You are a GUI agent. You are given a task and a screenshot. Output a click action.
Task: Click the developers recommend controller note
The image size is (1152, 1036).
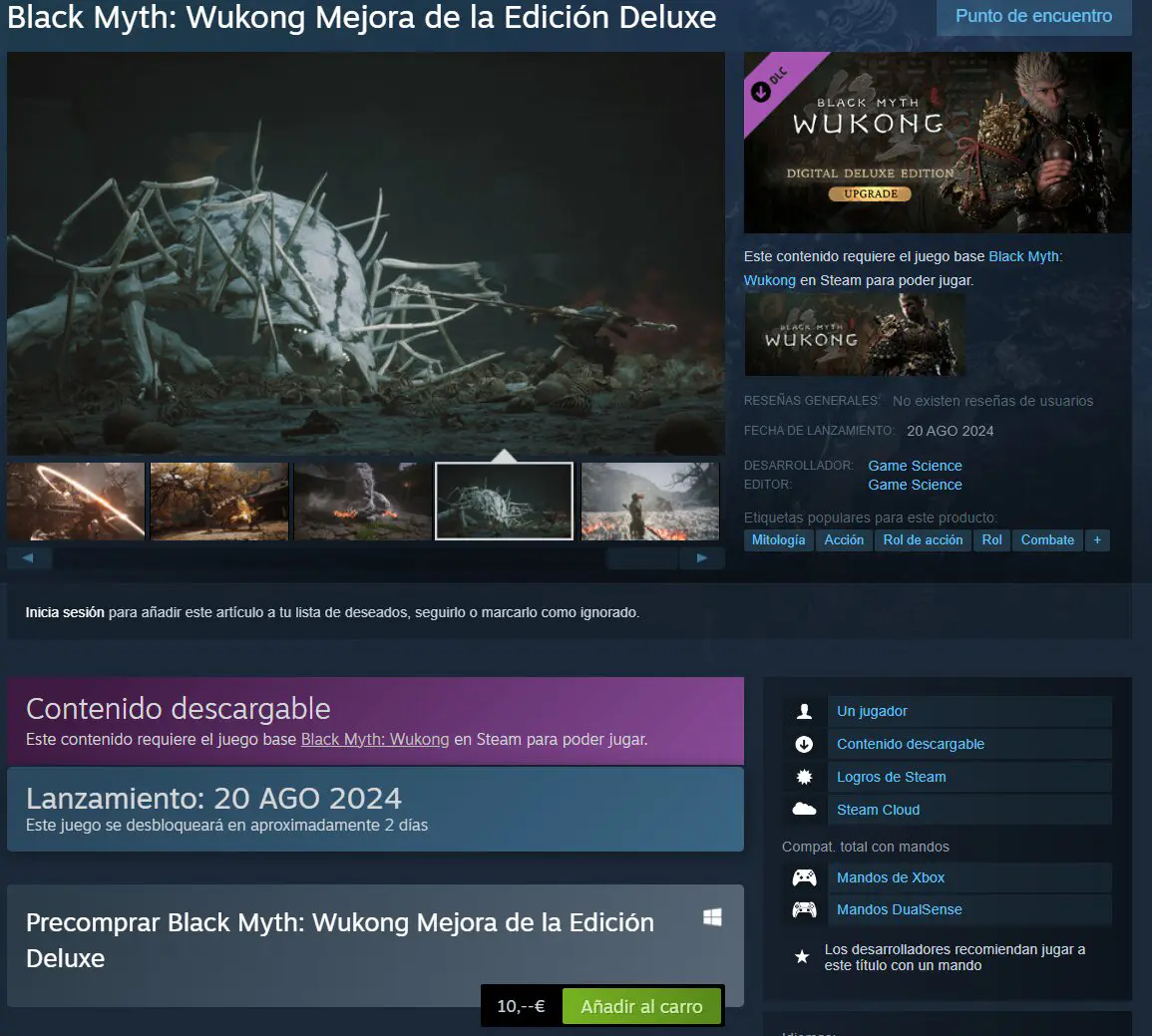pyautogui.click(x=955, y=957)
